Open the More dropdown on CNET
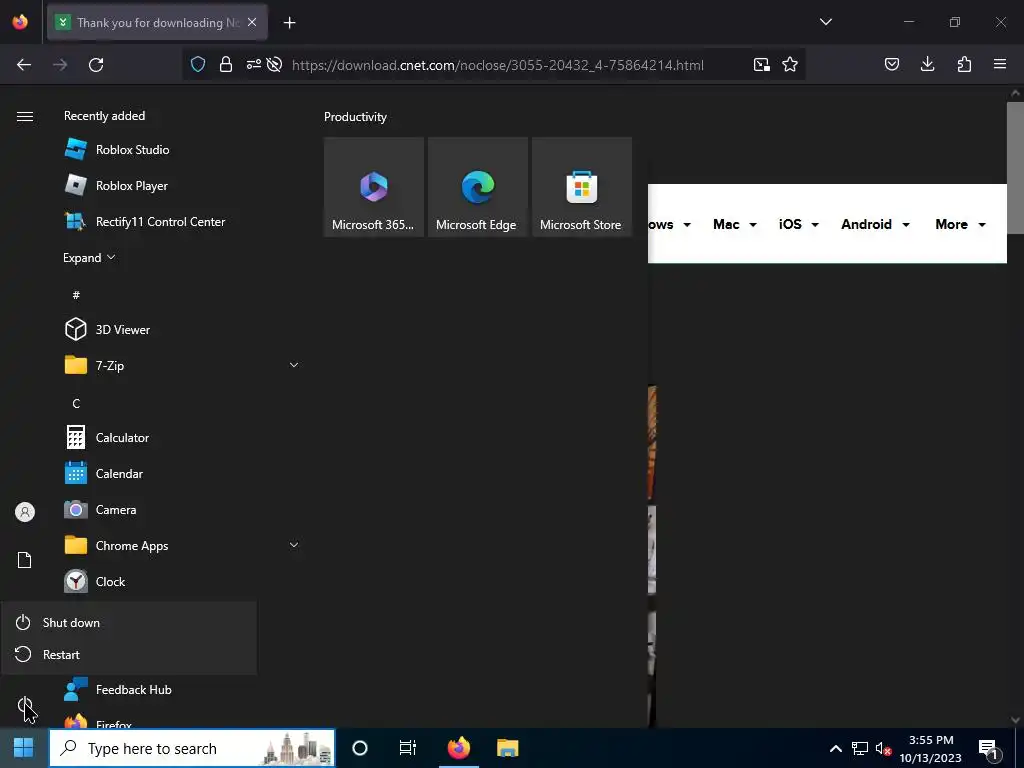Viewport: 1024px width, 768px height. 960,224
